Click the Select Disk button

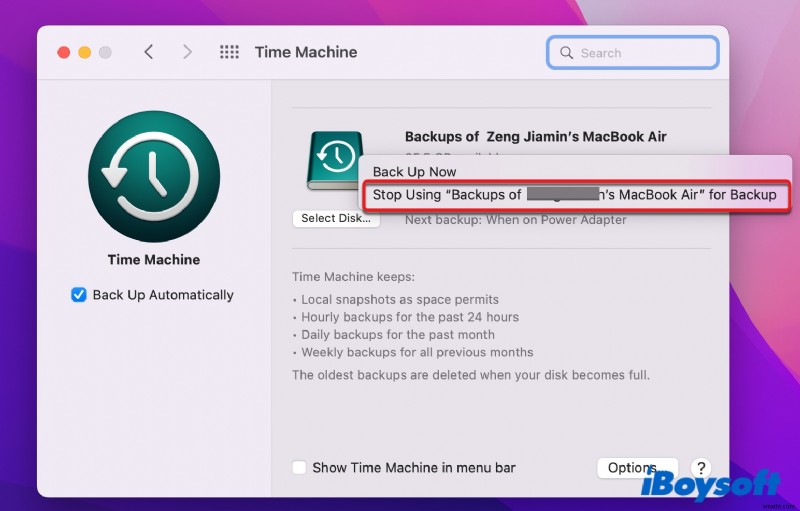point(336,218)
